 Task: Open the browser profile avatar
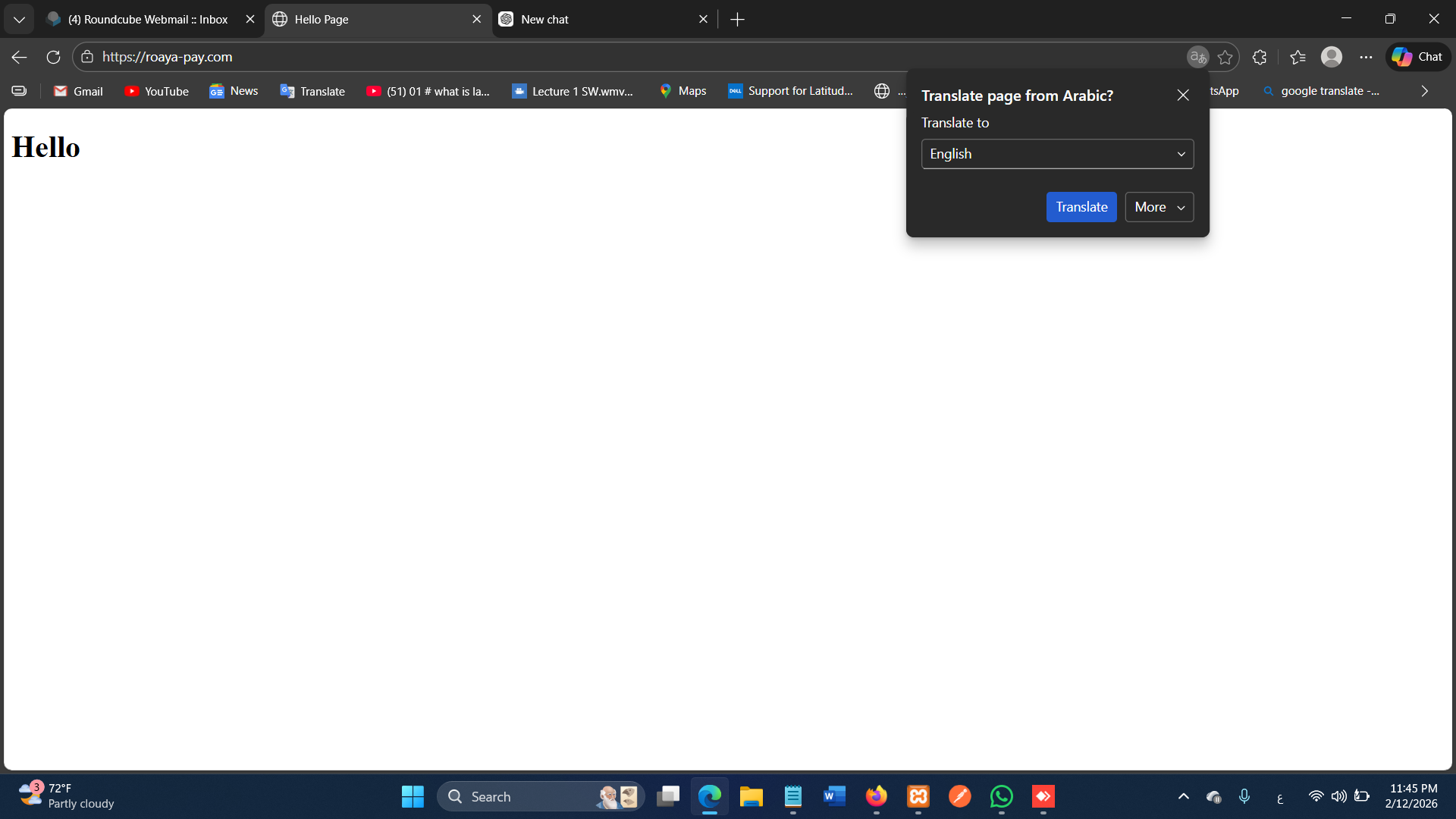click(1332, 57)
